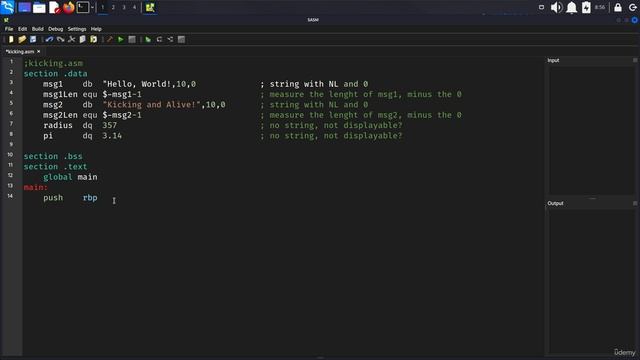The width and height of the screenshot is (640, 360).
Task: Toggle the Output panel float button
Action: (635, 203)
